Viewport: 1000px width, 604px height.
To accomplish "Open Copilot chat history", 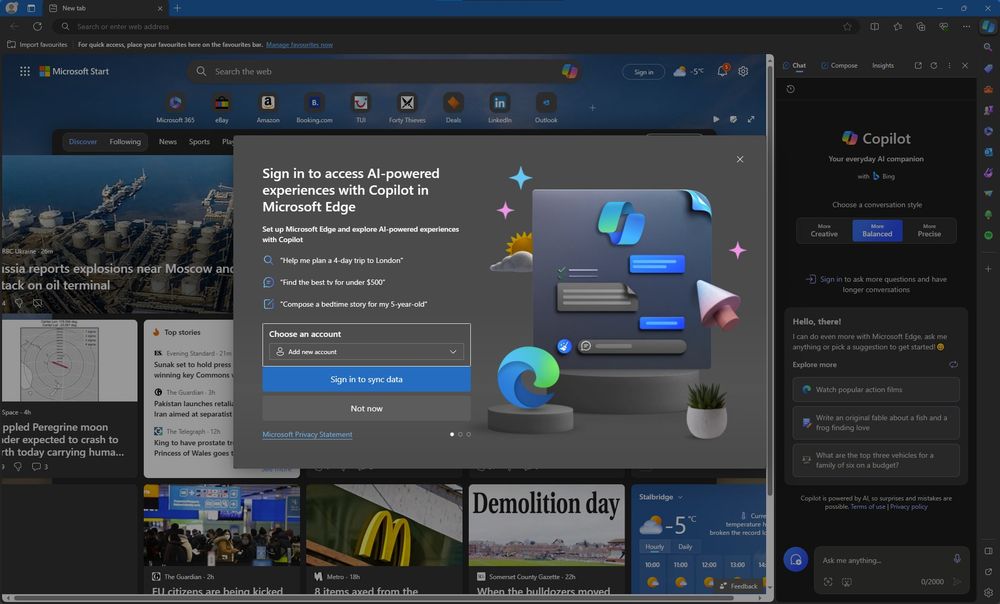I will (x=790, y=89).
